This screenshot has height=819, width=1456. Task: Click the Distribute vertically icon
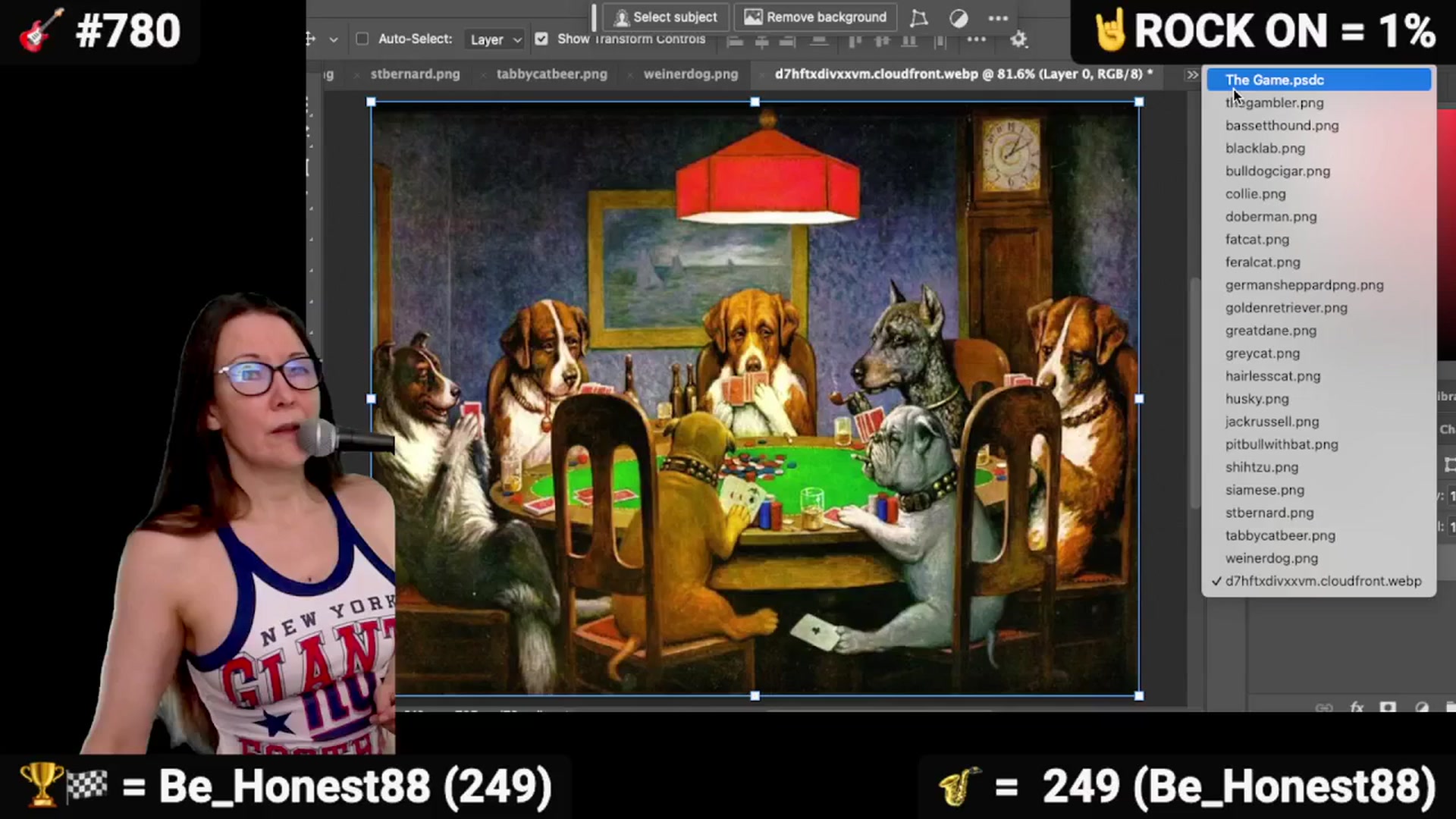point(819,41)
